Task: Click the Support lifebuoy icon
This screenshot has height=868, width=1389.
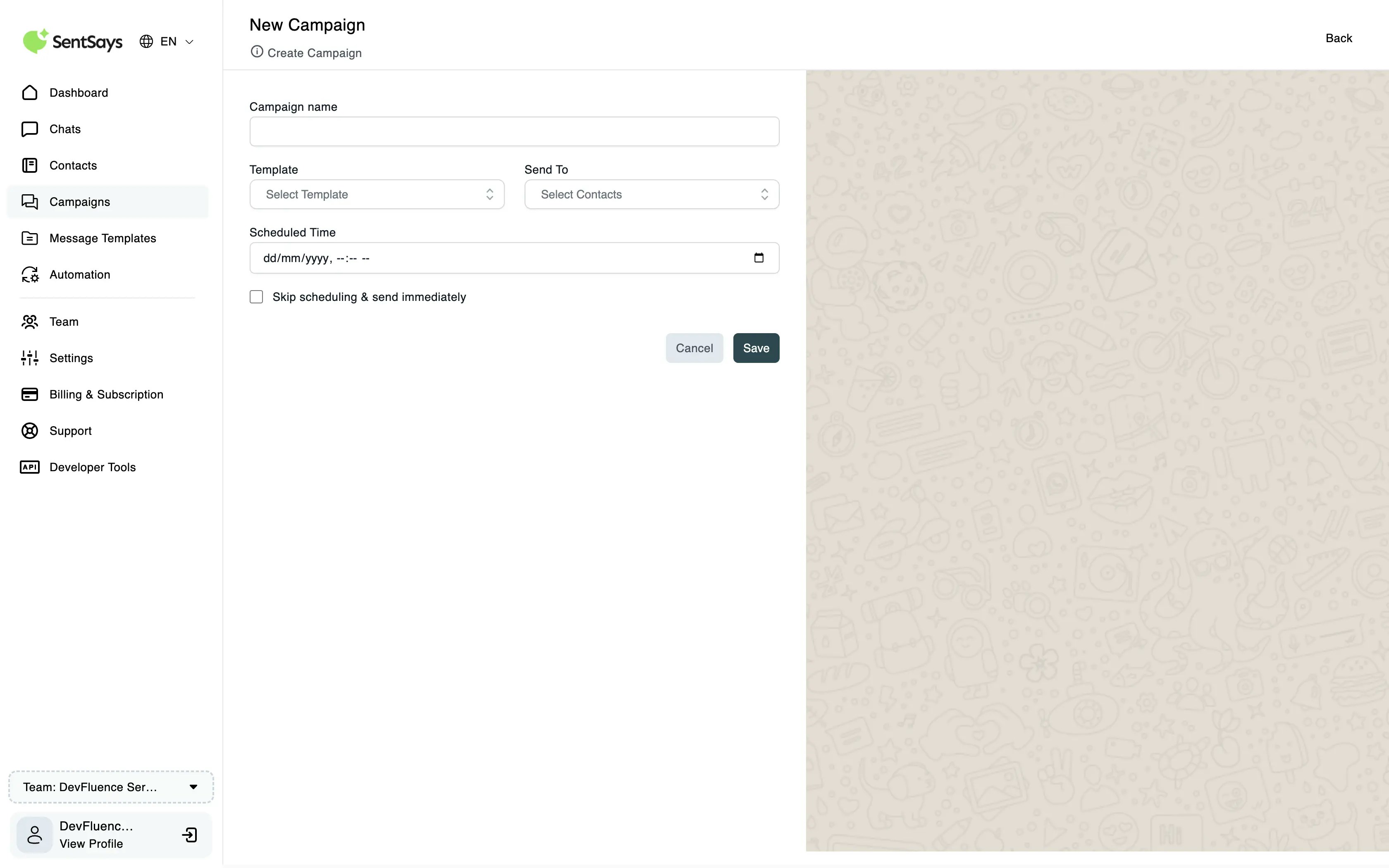Action: (30, 431)
